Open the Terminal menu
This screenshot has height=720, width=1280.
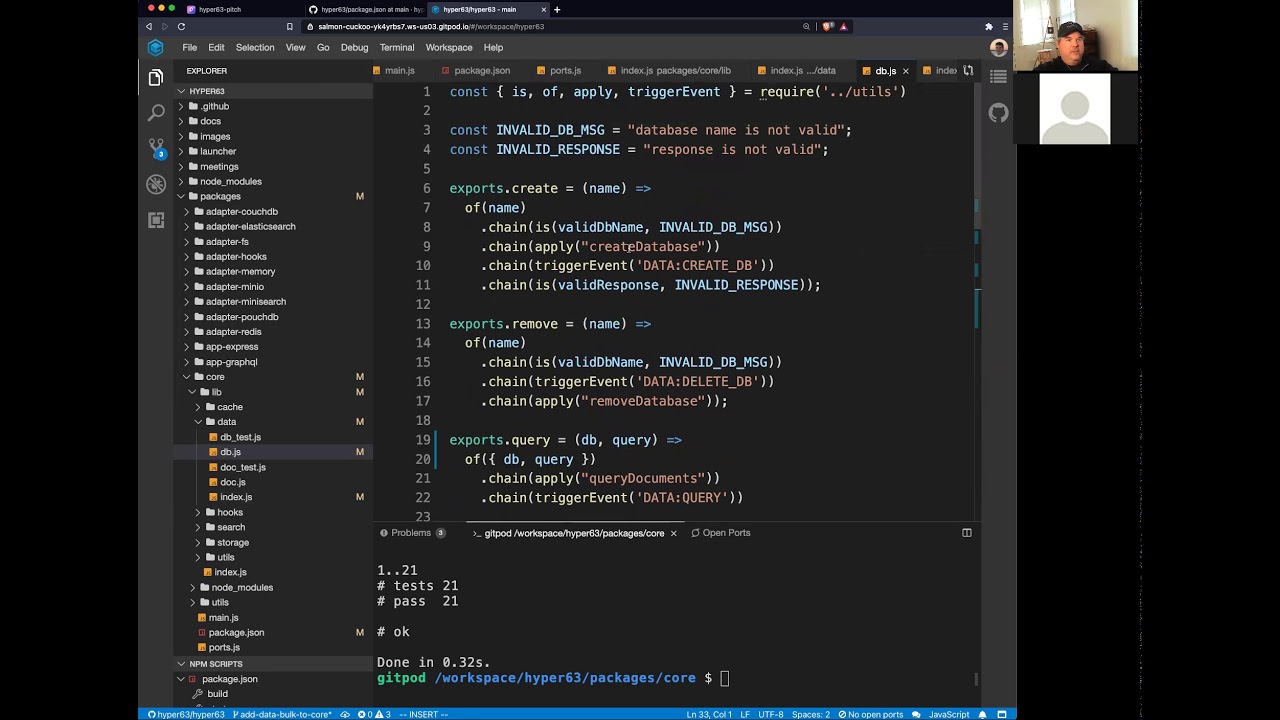pyautogui.click(x=396, y=47)
